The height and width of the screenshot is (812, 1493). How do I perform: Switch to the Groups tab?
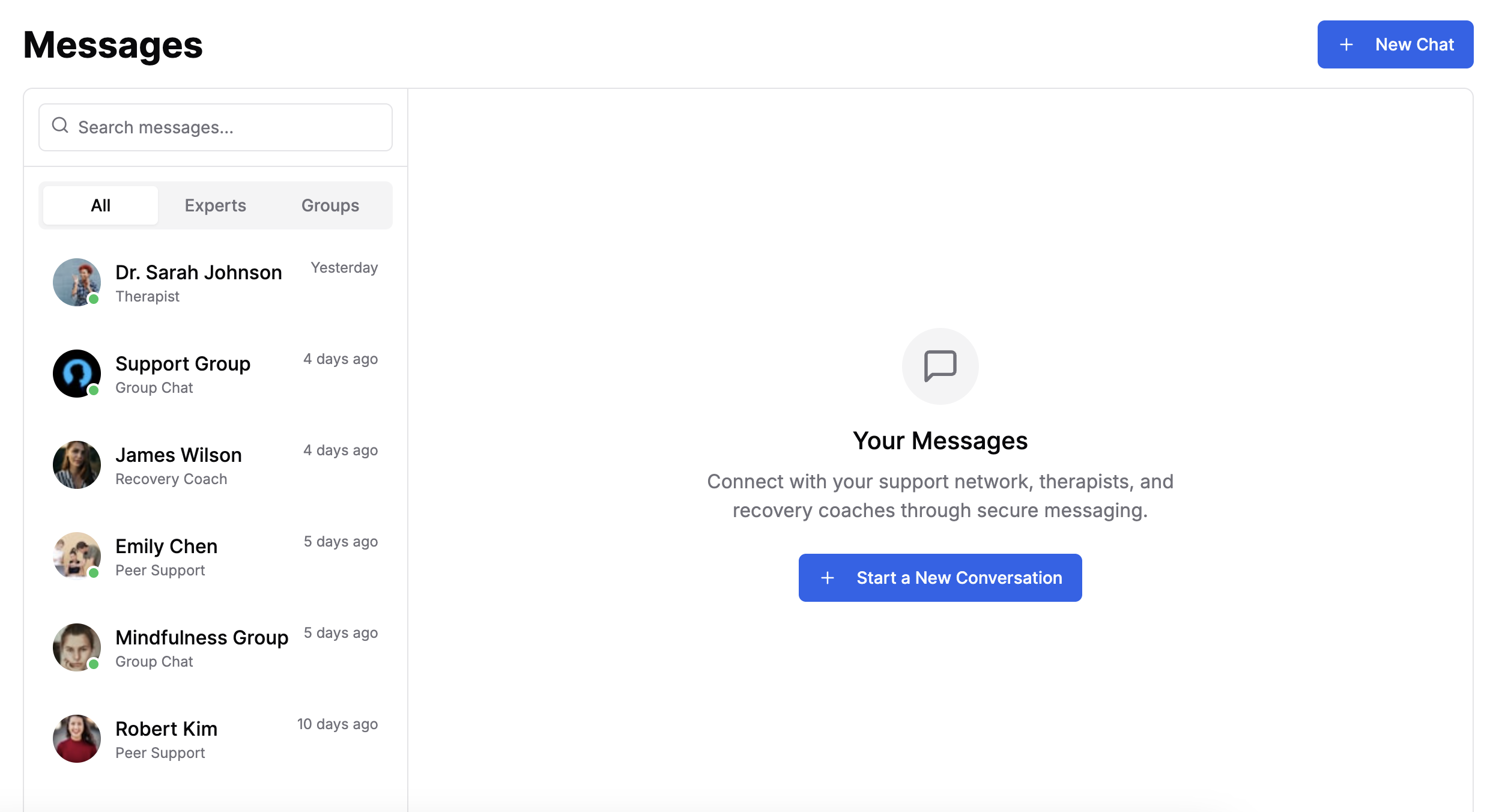pyautogui.click(x=330, y=205)
